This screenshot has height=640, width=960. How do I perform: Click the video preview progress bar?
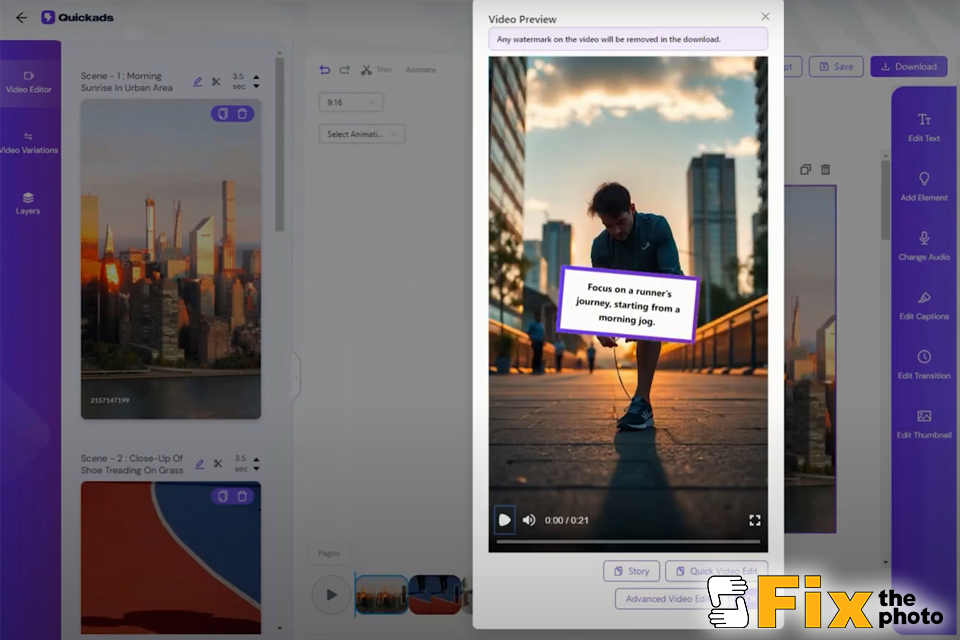[628, 542]
